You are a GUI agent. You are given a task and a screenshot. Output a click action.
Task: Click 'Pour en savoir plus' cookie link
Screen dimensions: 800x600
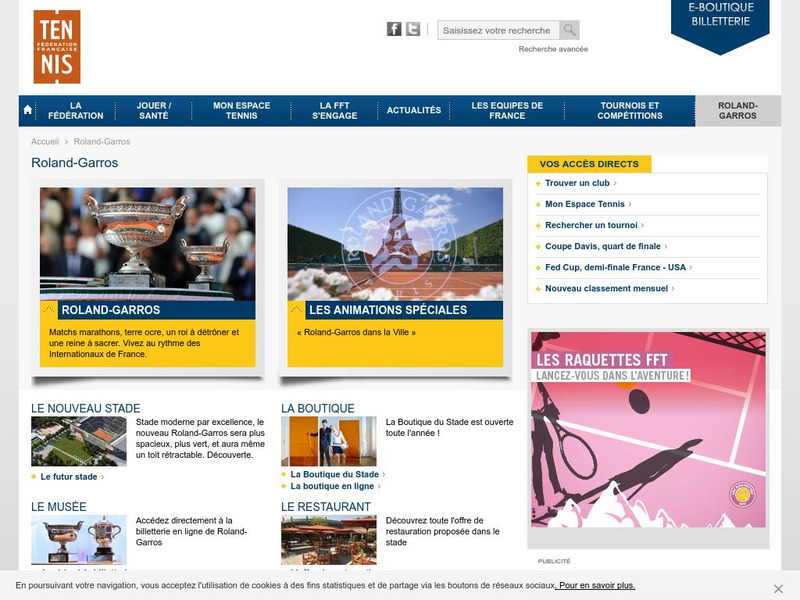pyautogui.click(x=596, y=585)
